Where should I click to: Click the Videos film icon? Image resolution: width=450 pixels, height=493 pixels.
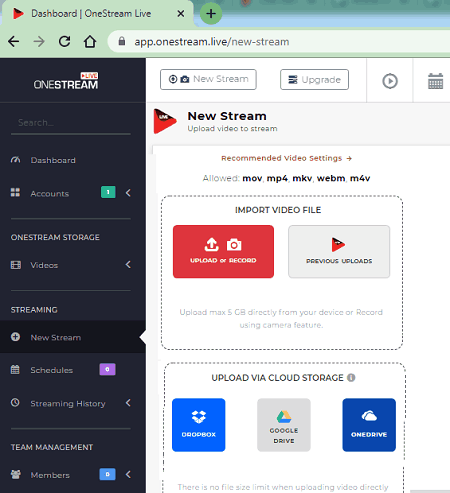[x=16, y=265]
